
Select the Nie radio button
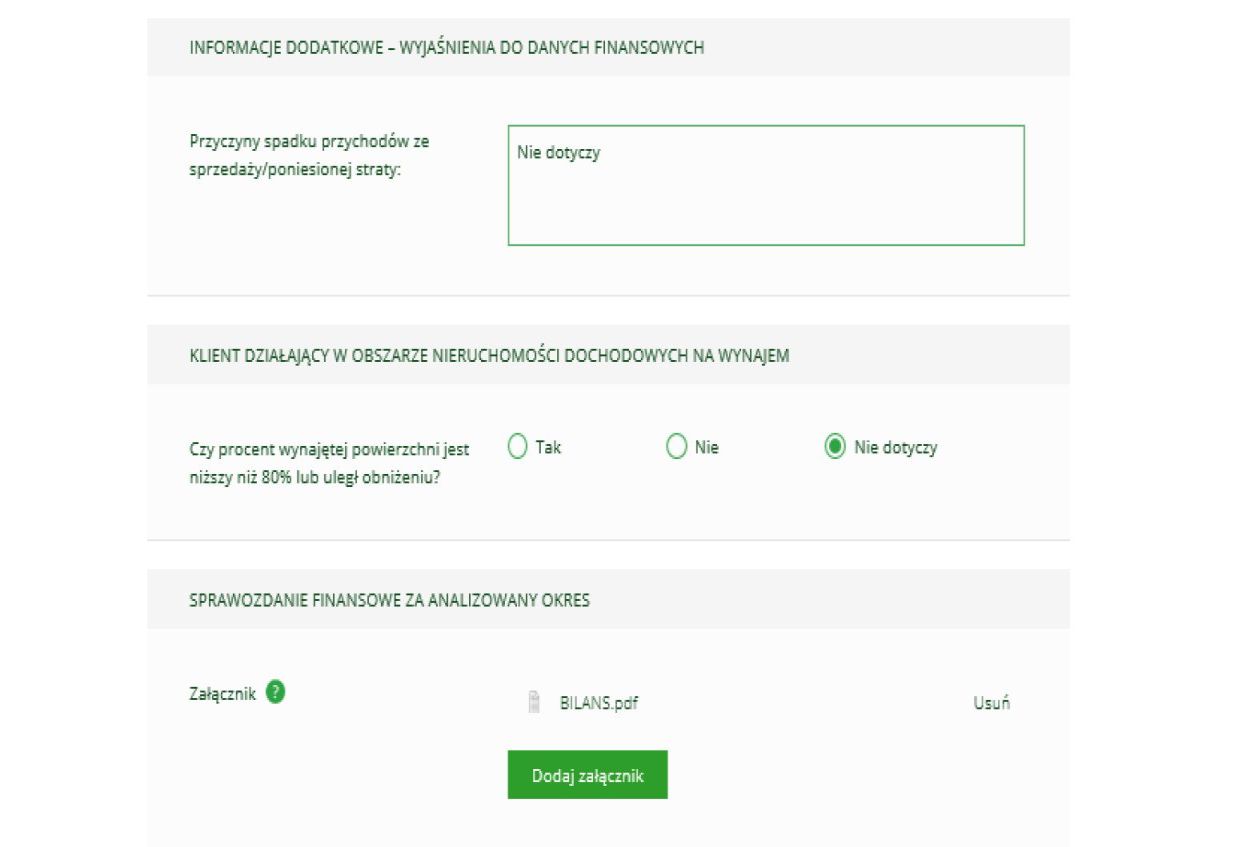click(x=676, y=447)
